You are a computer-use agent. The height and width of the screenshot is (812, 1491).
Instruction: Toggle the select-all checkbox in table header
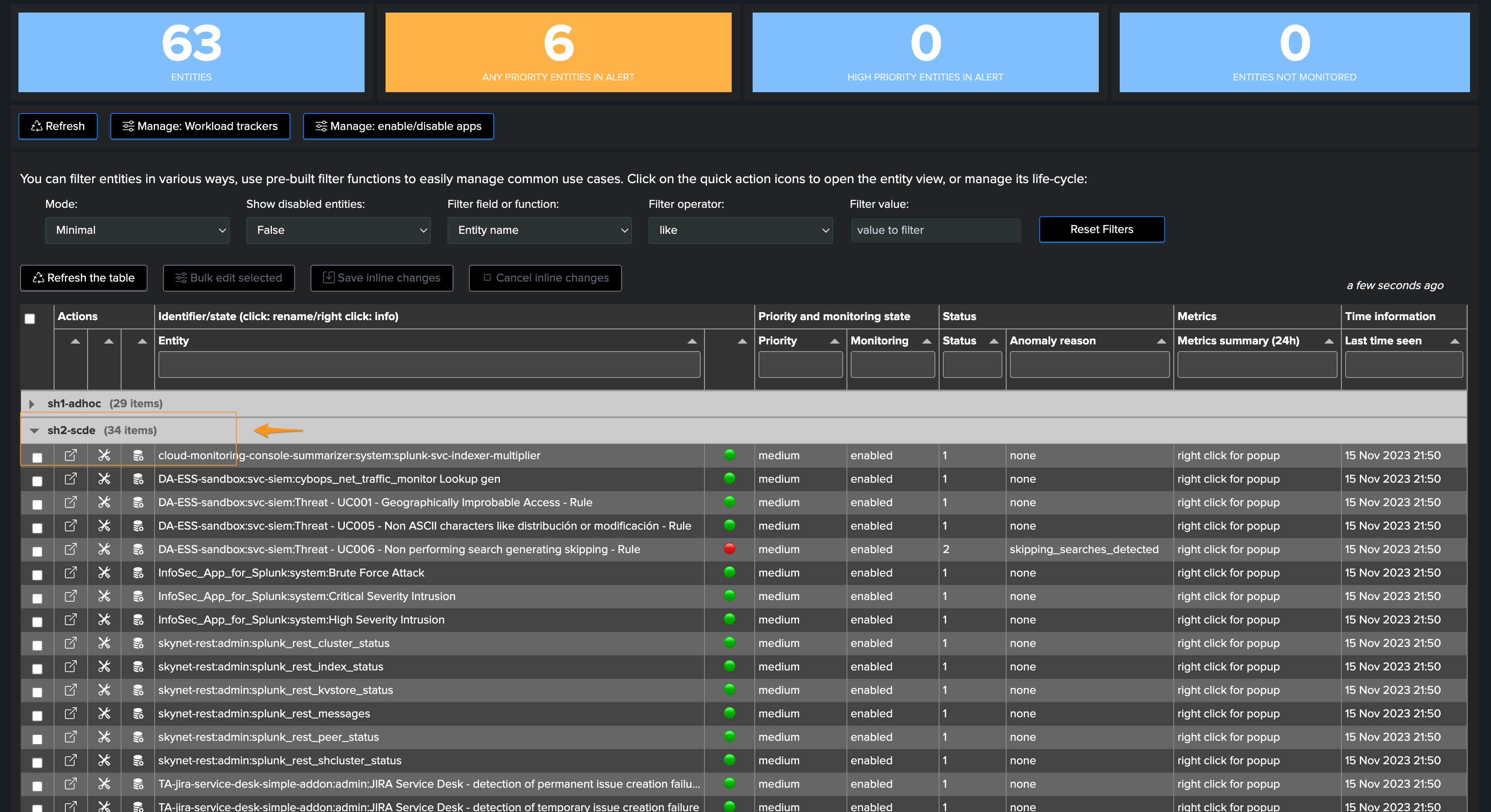click(x=30, y=319)
